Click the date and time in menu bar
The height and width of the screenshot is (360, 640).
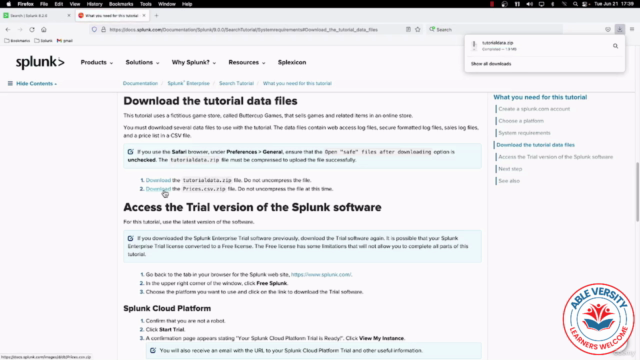pos(614,4)
